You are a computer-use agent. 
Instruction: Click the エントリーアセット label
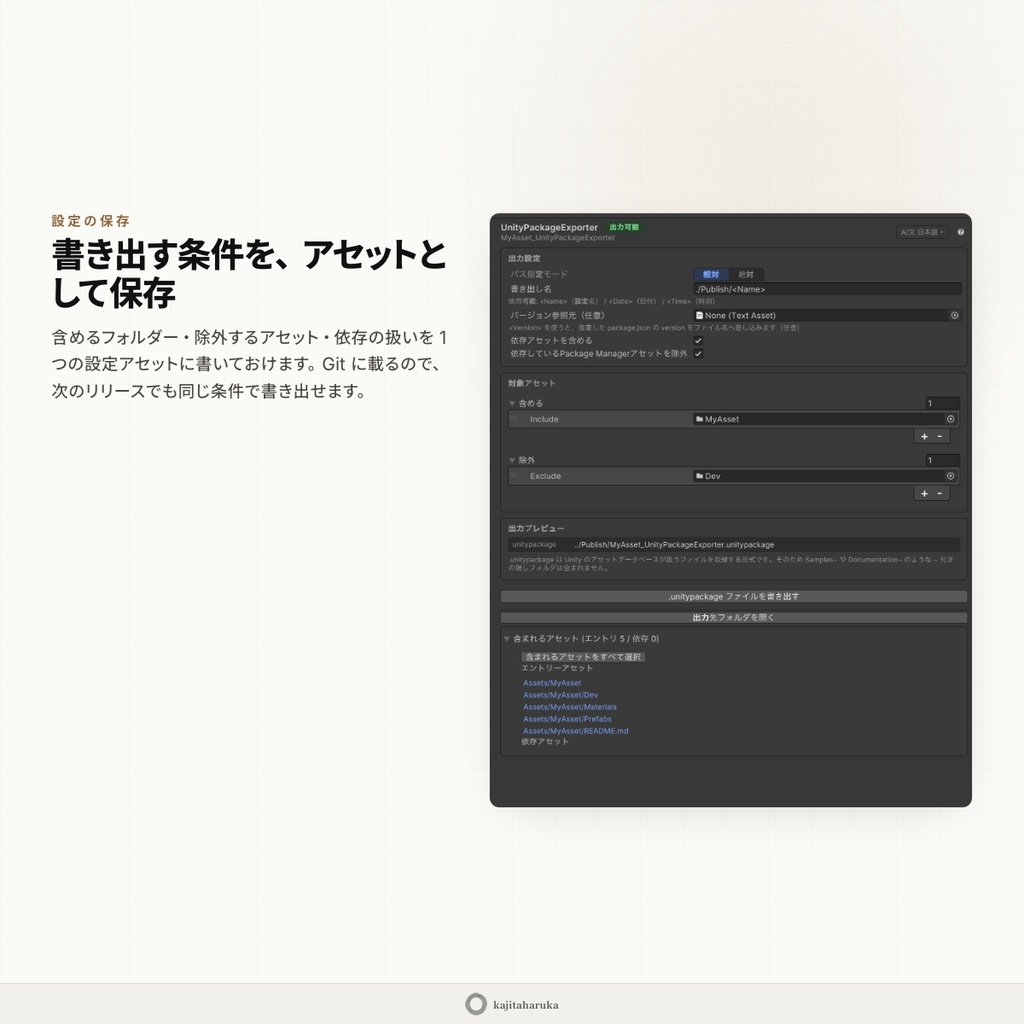[557, 668]
